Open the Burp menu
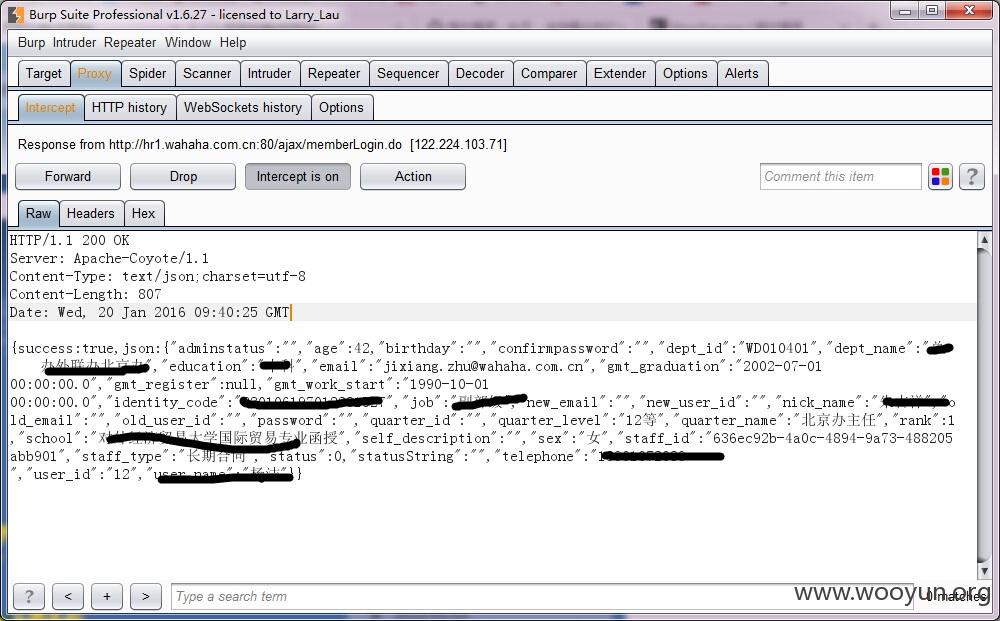The height and width of the screenshot is (621, 1000). coord(31,42)
